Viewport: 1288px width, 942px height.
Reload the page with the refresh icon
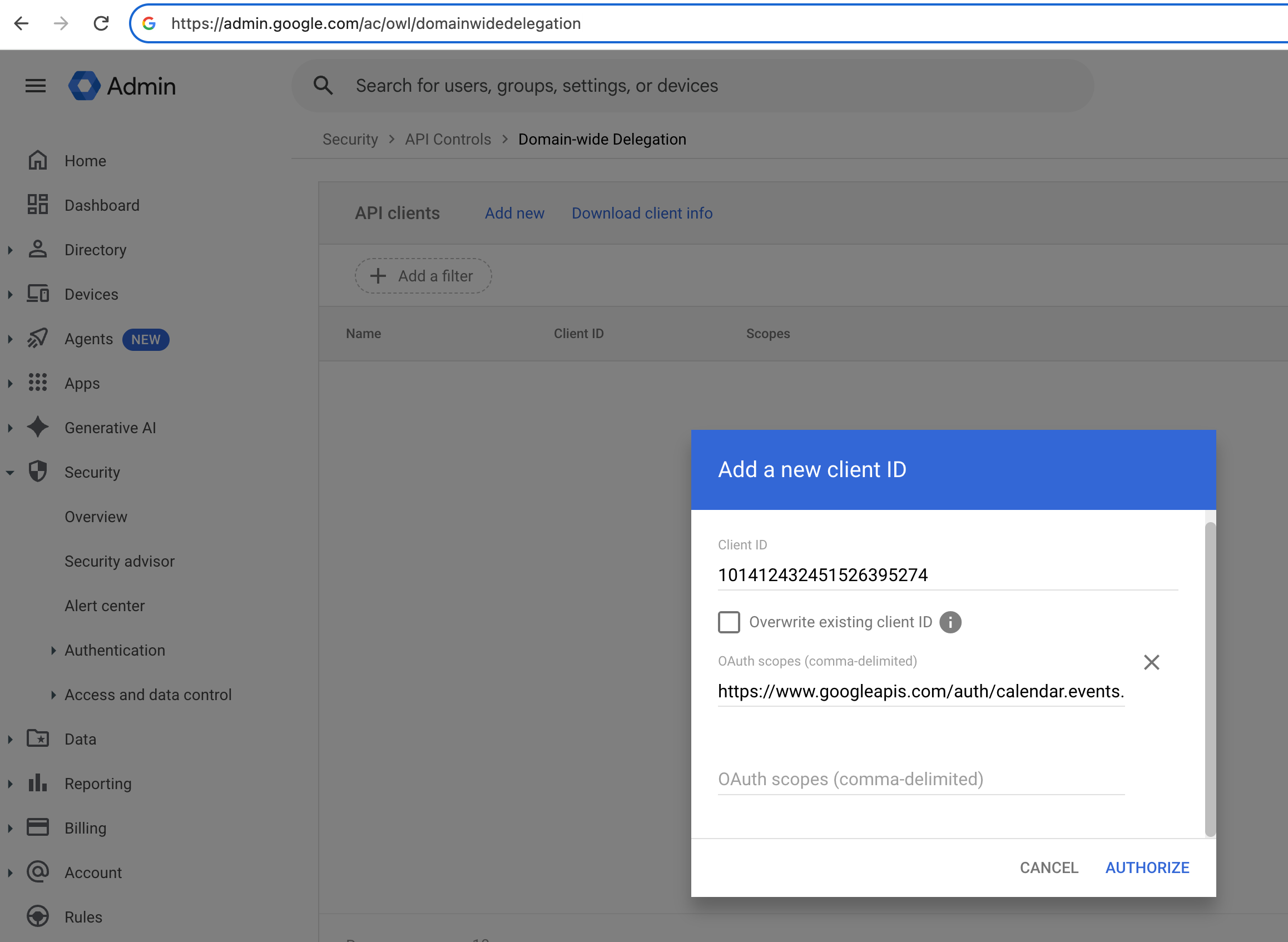[101, 23]
